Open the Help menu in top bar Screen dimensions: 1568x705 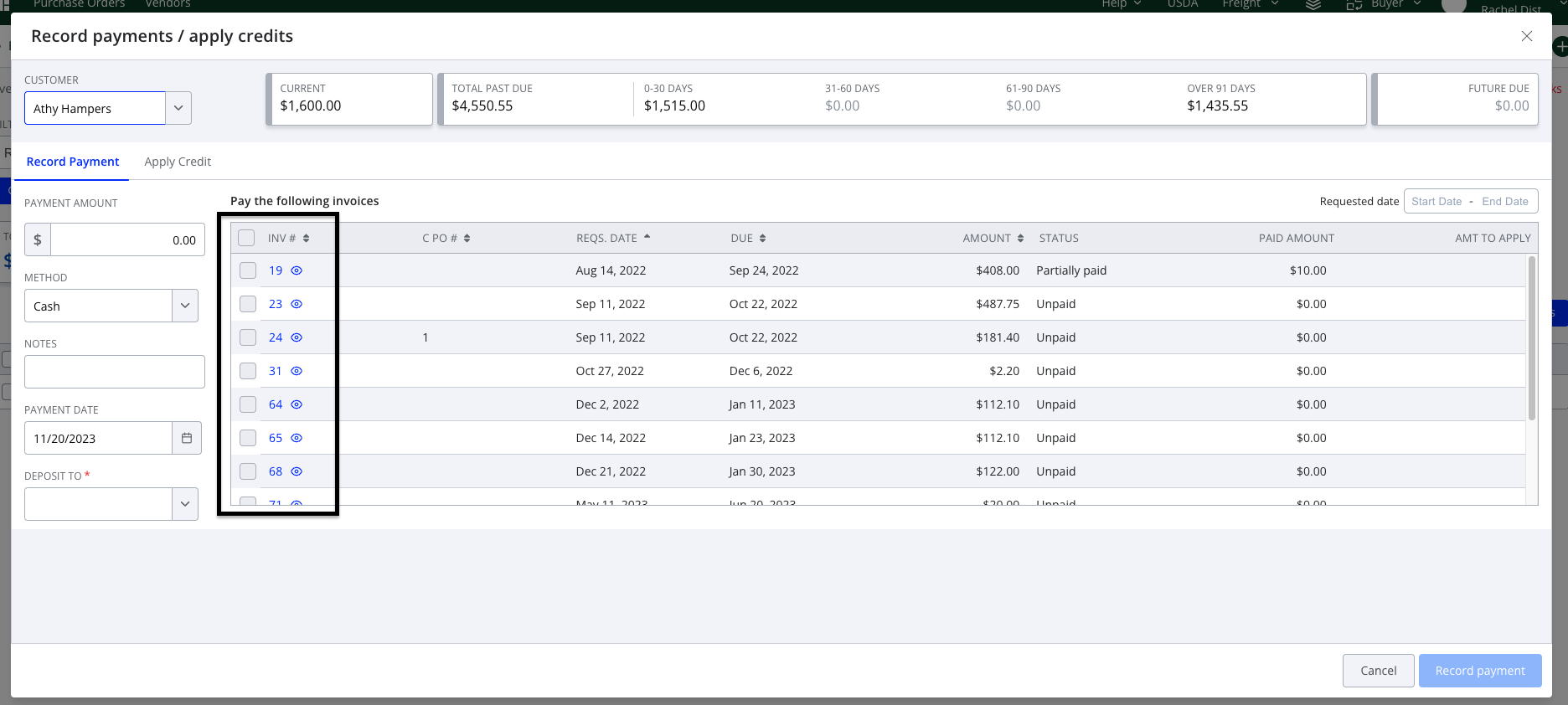coord(1121,4)
